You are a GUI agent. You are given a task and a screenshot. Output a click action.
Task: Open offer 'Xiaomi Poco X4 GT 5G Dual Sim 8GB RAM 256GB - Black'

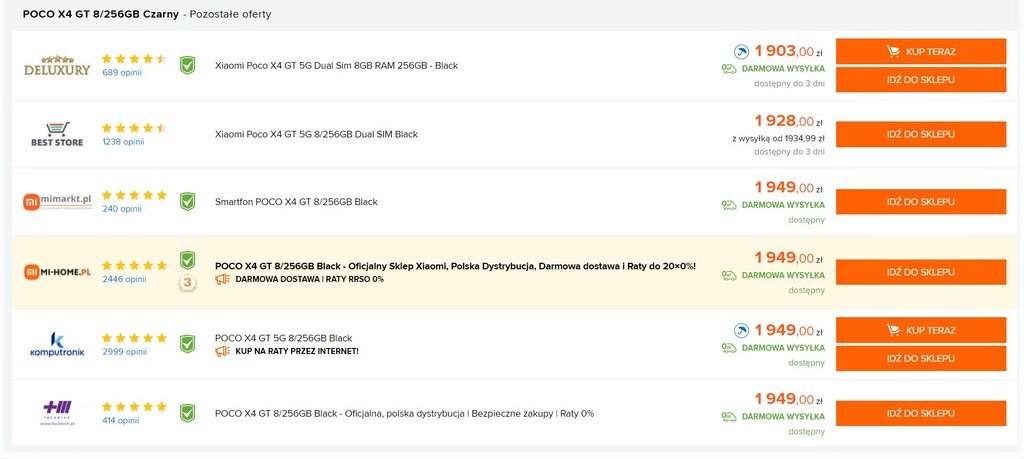(x=336, y=65)
